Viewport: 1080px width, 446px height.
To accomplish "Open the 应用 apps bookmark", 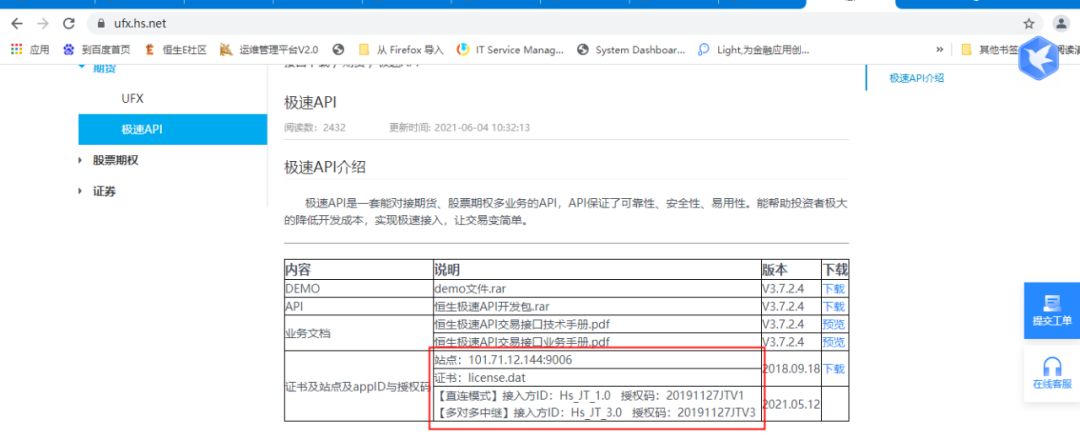I will coord(30,50).
